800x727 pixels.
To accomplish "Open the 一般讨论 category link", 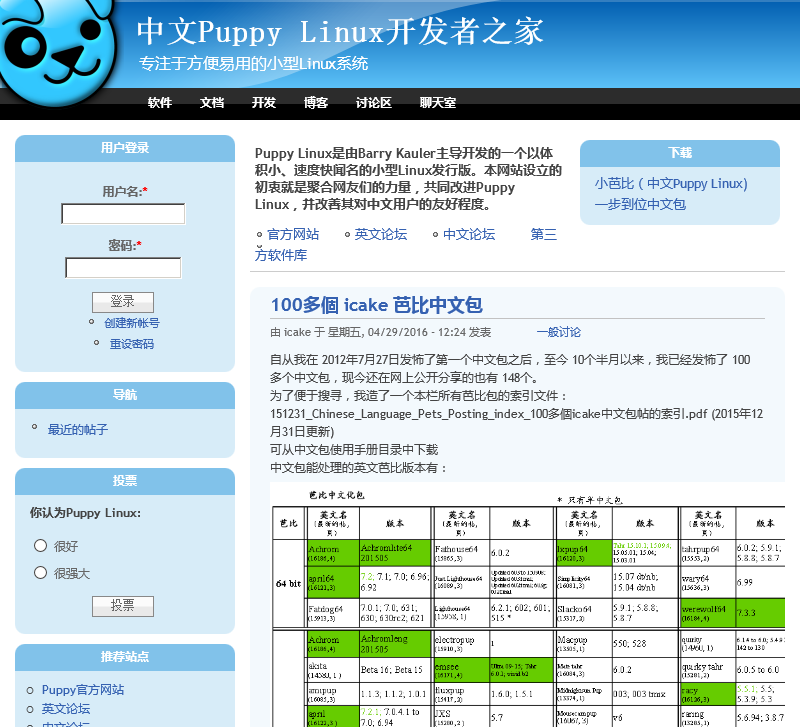I will click(x=559, y=332).
